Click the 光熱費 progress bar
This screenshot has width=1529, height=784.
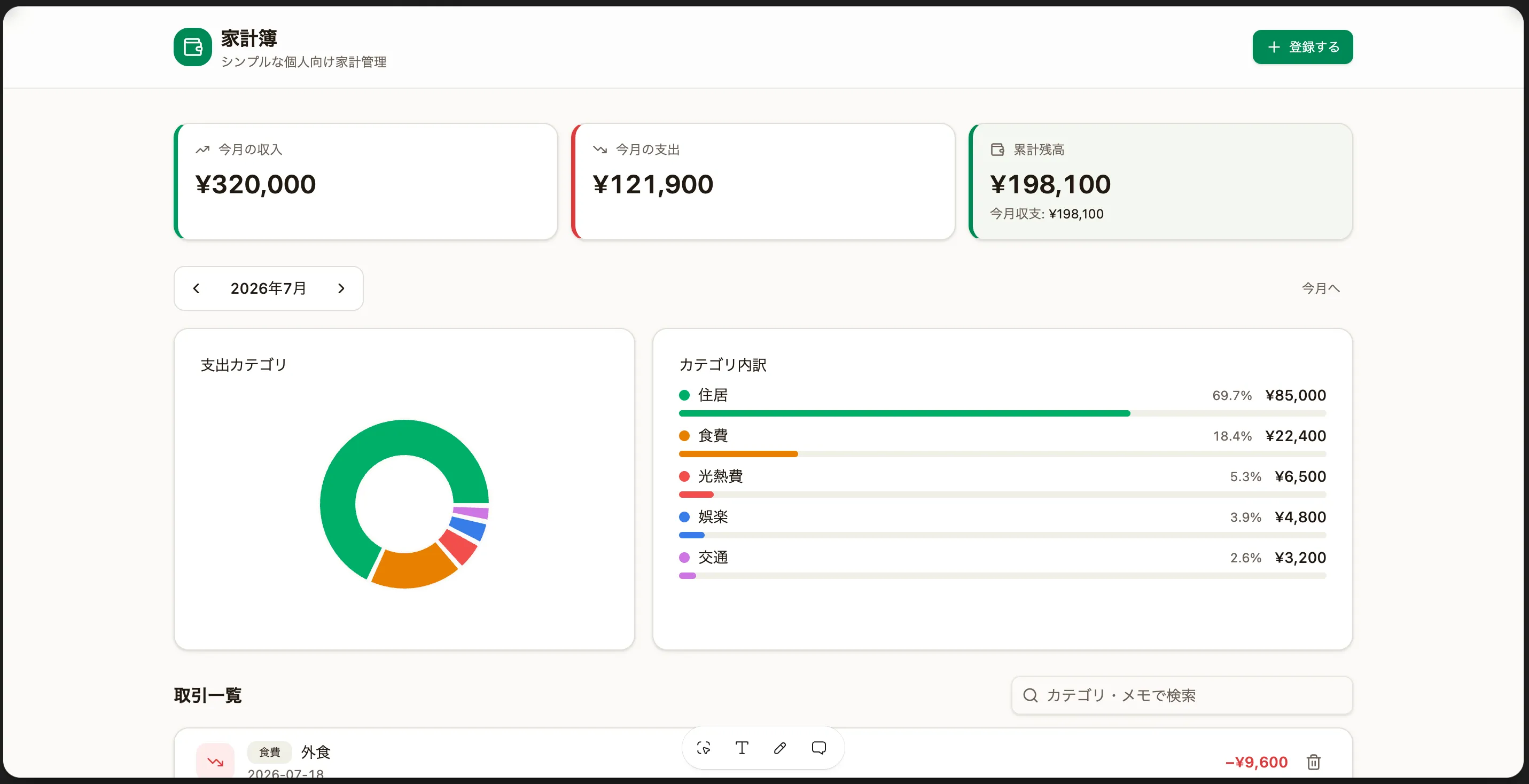(x=1002, y=495)
